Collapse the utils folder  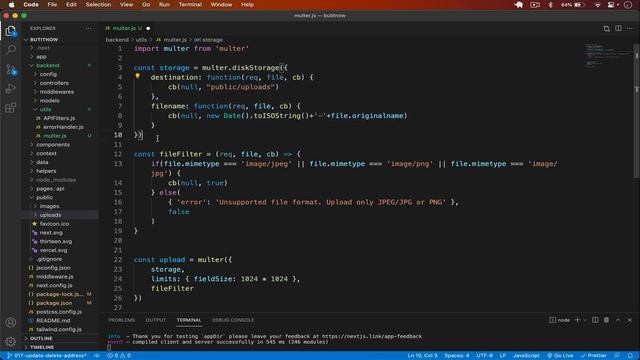45,109
